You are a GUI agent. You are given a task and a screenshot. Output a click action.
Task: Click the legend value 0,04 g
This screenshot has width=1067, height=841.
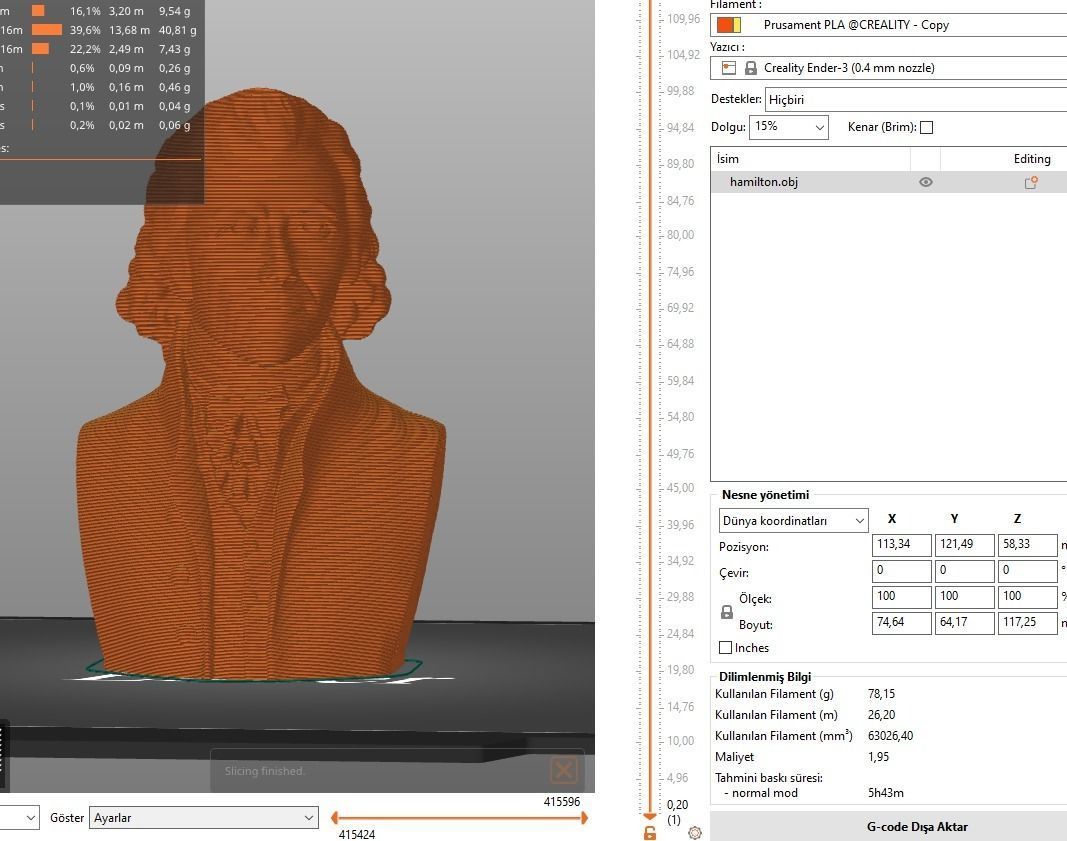[x=175, y=106]
